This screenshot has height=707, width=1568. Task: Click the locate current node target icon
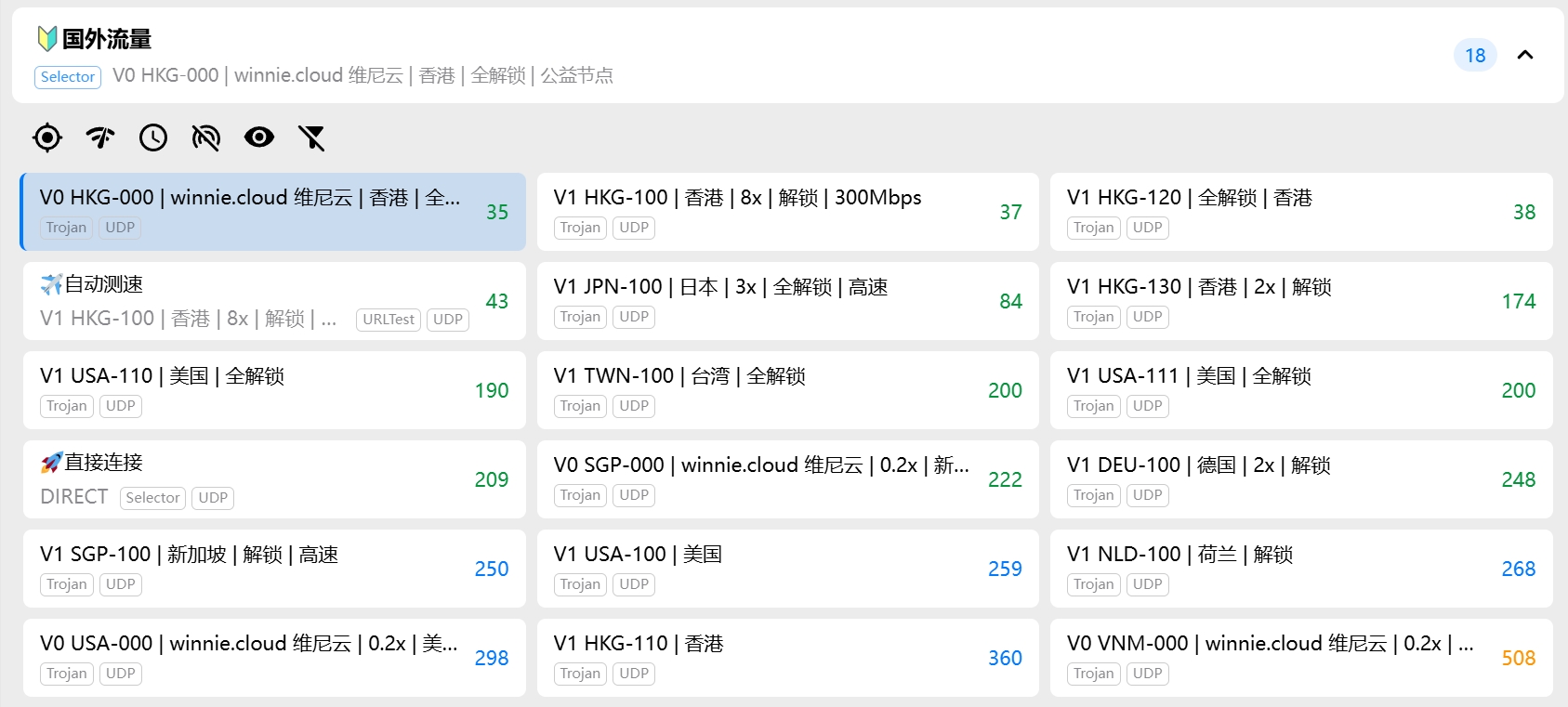tap(47, 137)
